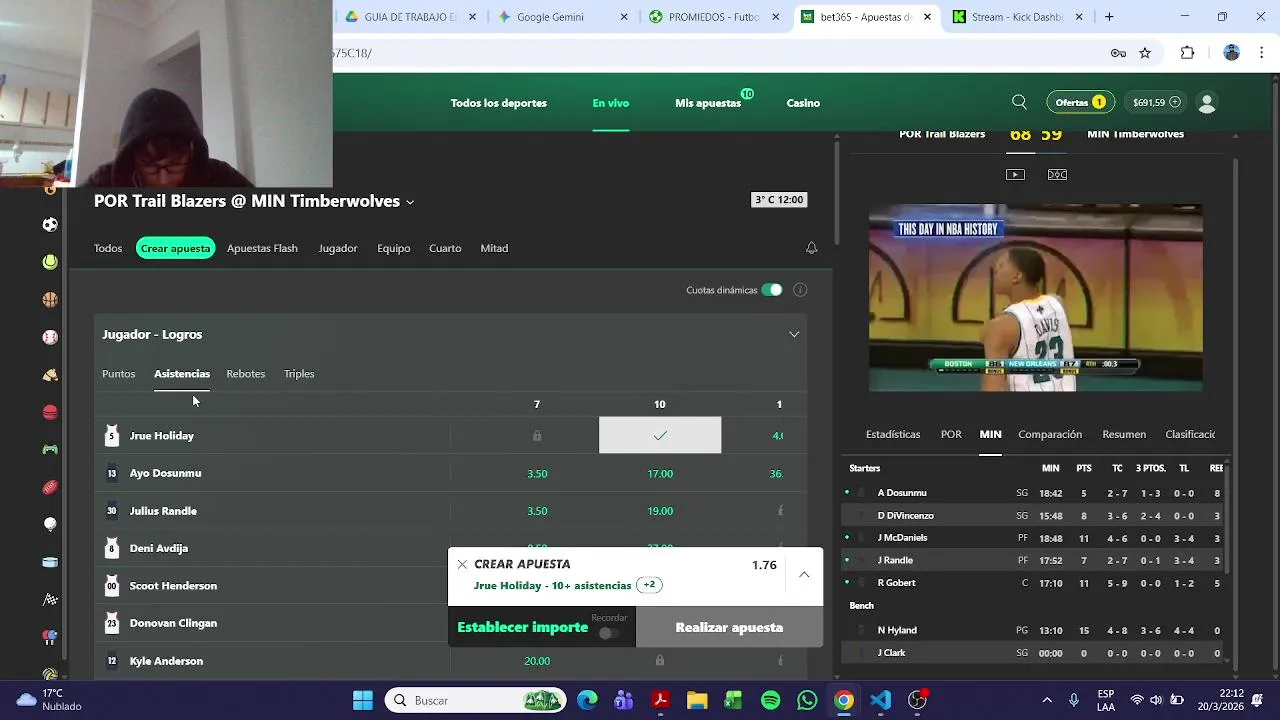Viewport: 1280px width, 720px height.
Task: Open the American football sport icon
Action: pyautogui.click(x=50, y=487)
